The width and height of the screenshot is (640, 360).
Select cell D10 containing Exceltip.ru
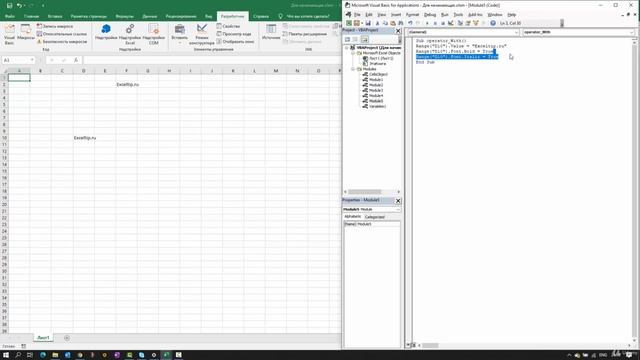pos(84,138)
